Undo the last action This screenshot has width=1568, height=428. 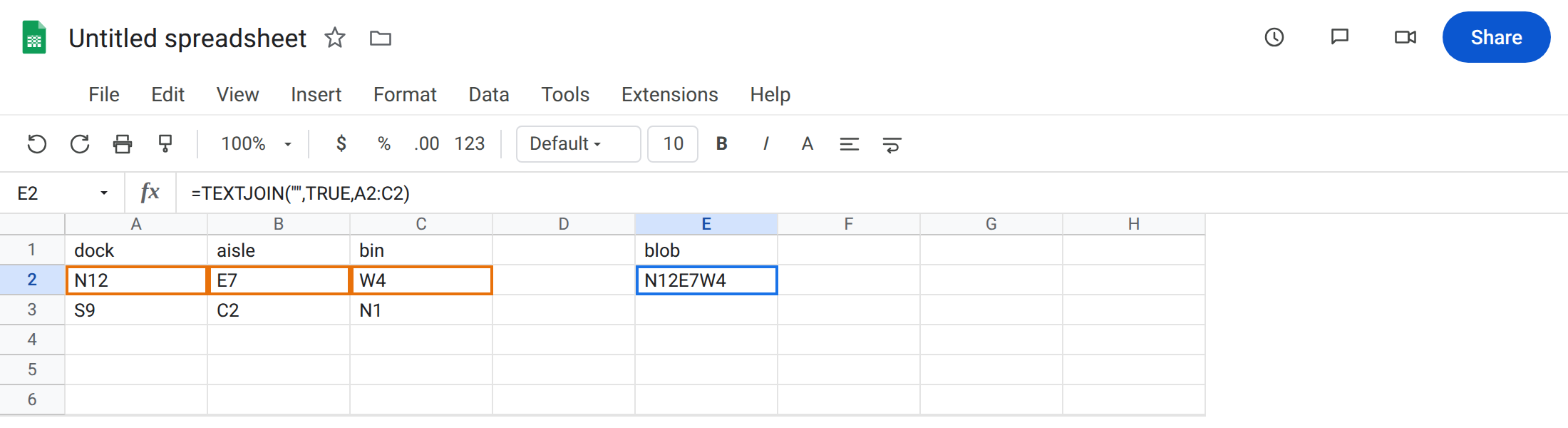tap(37, 144)
